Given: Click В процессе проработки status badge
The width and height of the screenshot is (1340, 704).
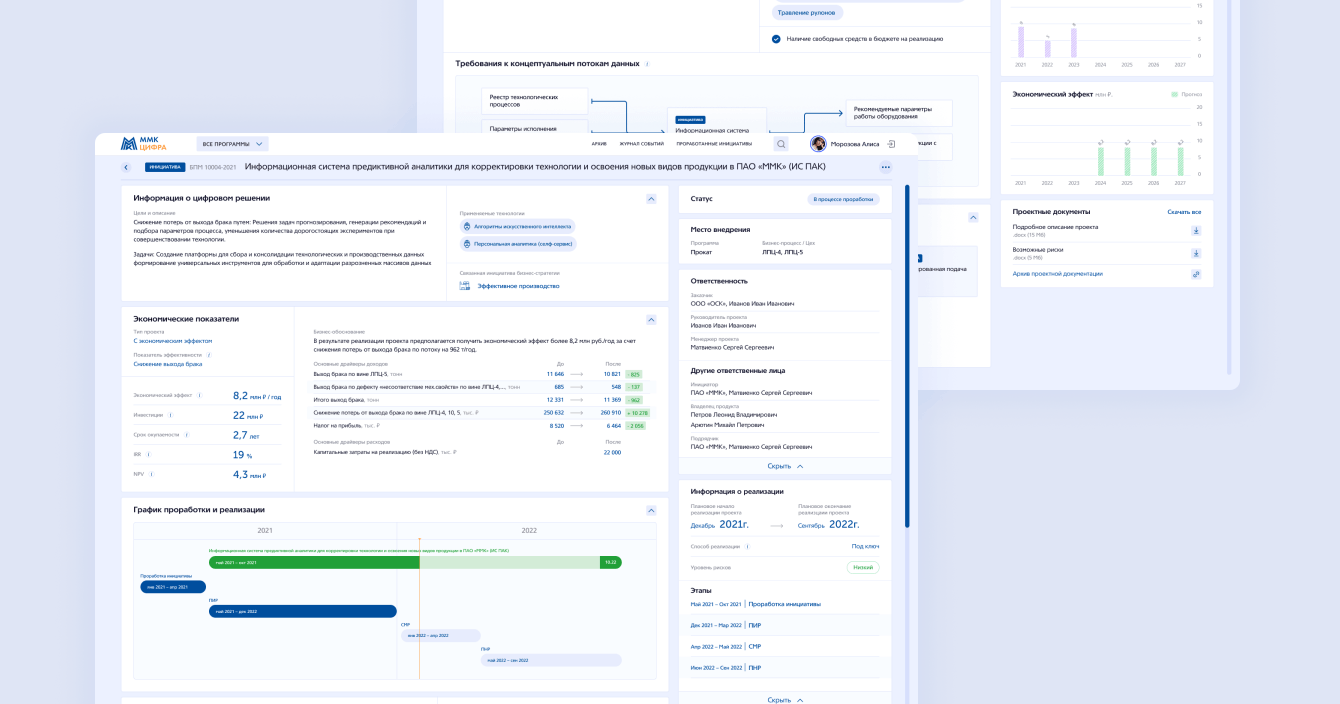Looking at the screenshot, I should tap(843, 199).
